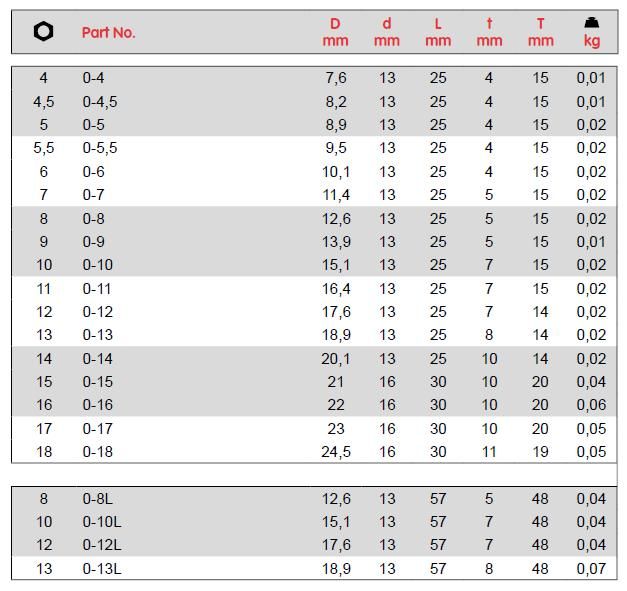Click the L mm column header
Viewport: 627px width, 591px height.
[x=438, y=32]
